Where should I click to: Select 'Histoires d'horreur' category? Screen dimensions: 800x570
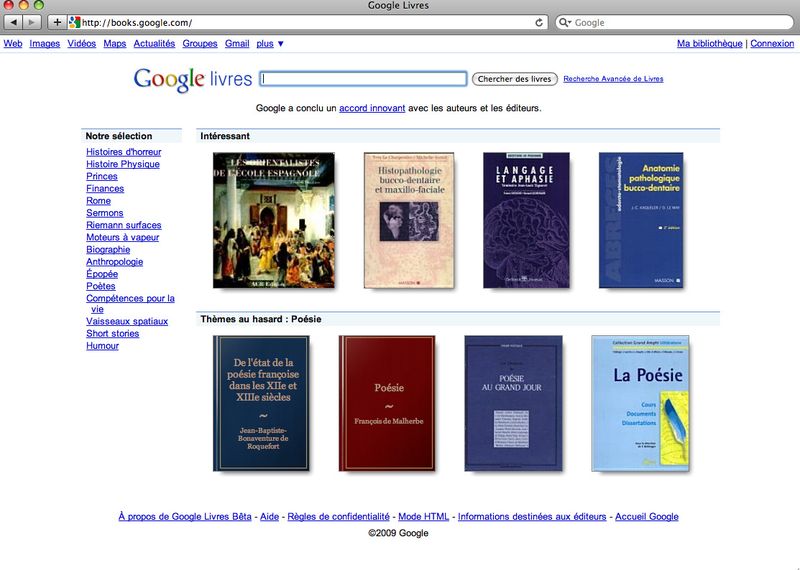pos(123,152)
